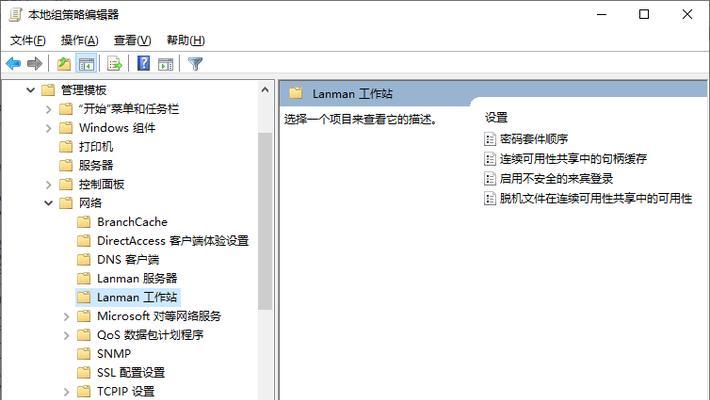Click the Lanman 工作站 header folder icon

[296, 93]
